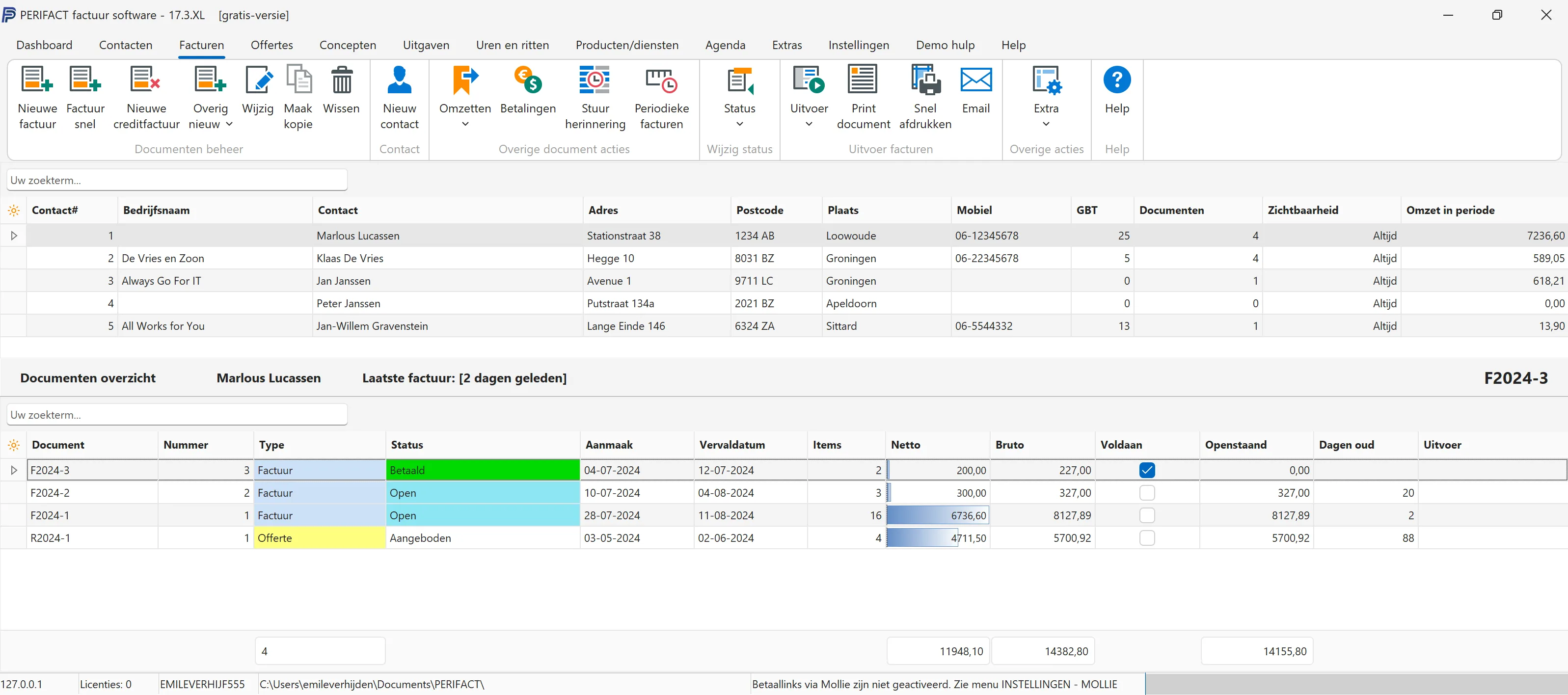Check Voldaan for invoice F2024-1
Viewport: 1568px width, 695px height.
(x=1147, y=515)
